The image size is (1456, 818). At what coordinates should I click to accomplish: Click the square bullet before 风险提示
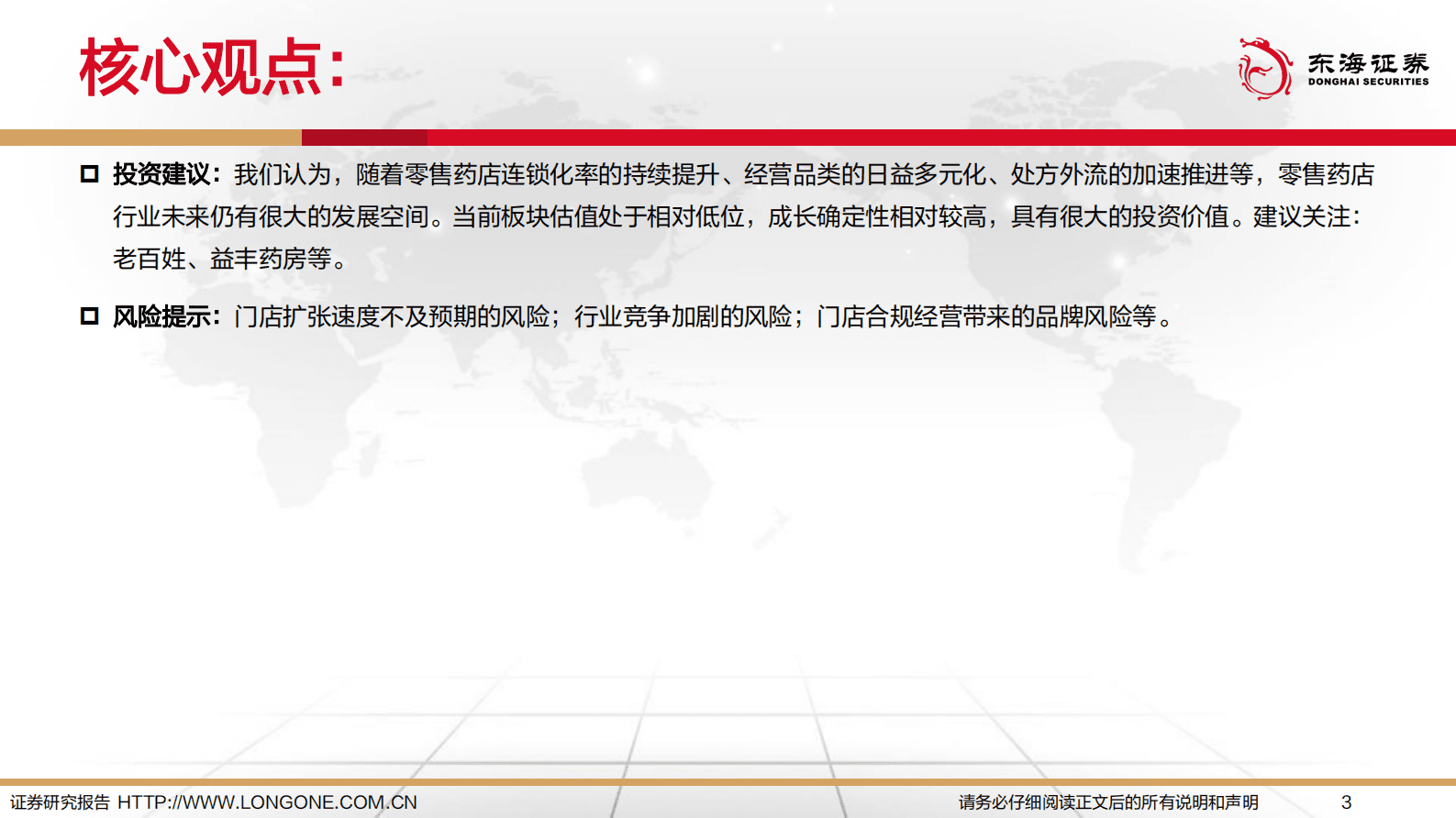pyautogui.click(x=89, y=316)
